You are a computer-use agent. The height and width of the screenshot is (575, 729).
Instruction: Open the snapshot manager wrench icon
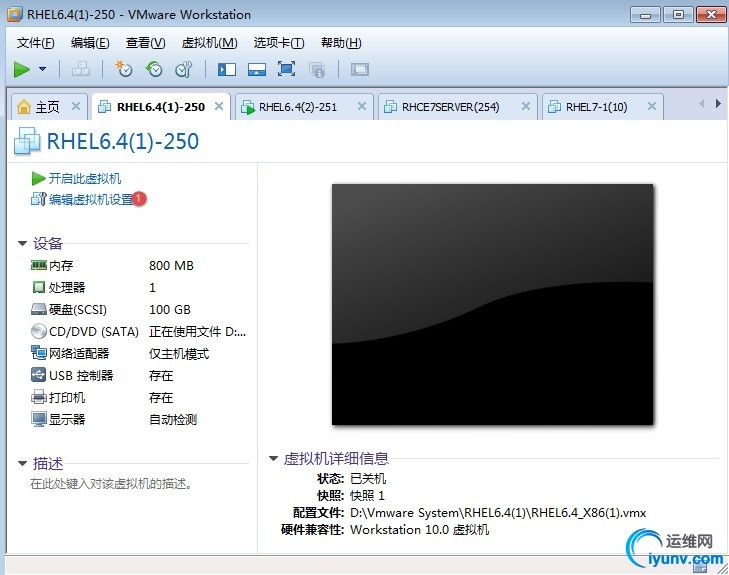tap(184, 69)
